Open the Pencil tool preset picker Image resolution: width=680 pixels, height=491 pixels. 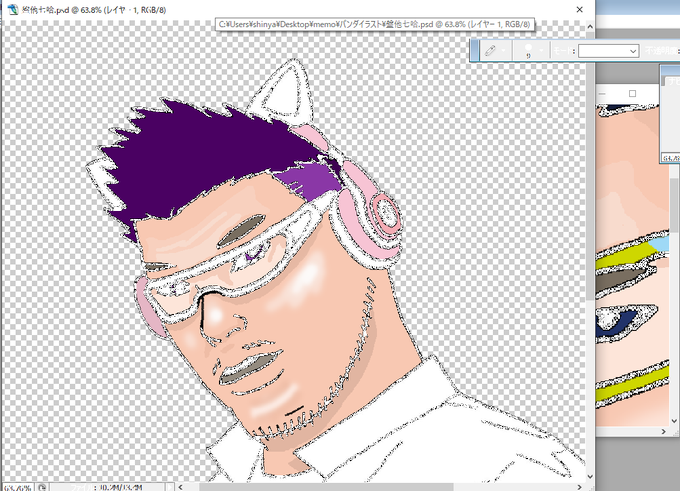coord(490,51)
